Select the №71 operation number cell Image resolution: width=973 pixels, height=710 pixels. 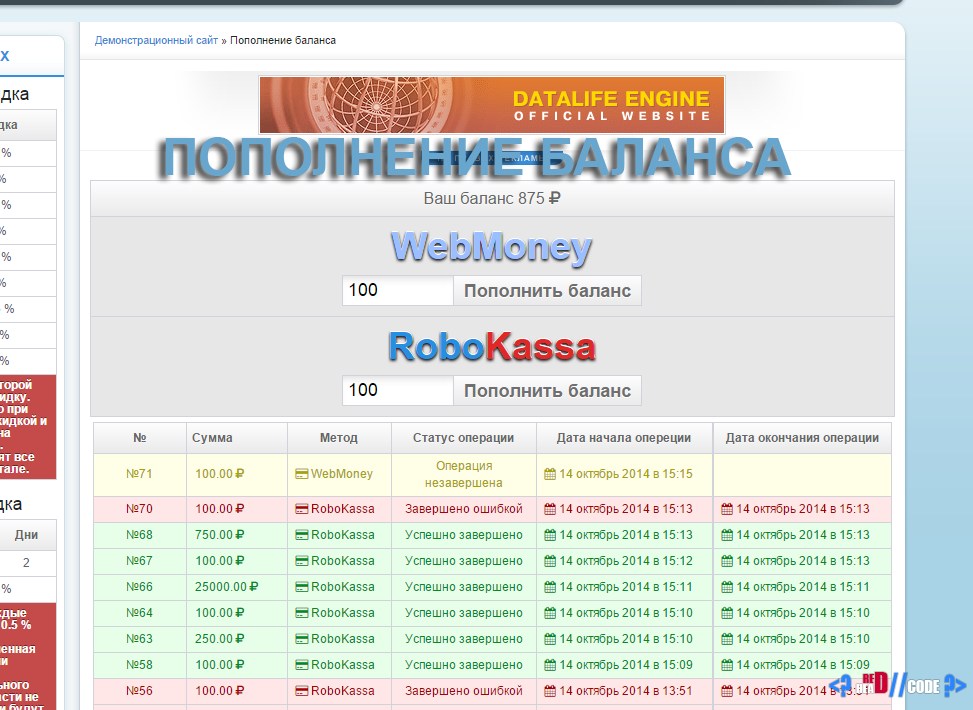(140, 474)
